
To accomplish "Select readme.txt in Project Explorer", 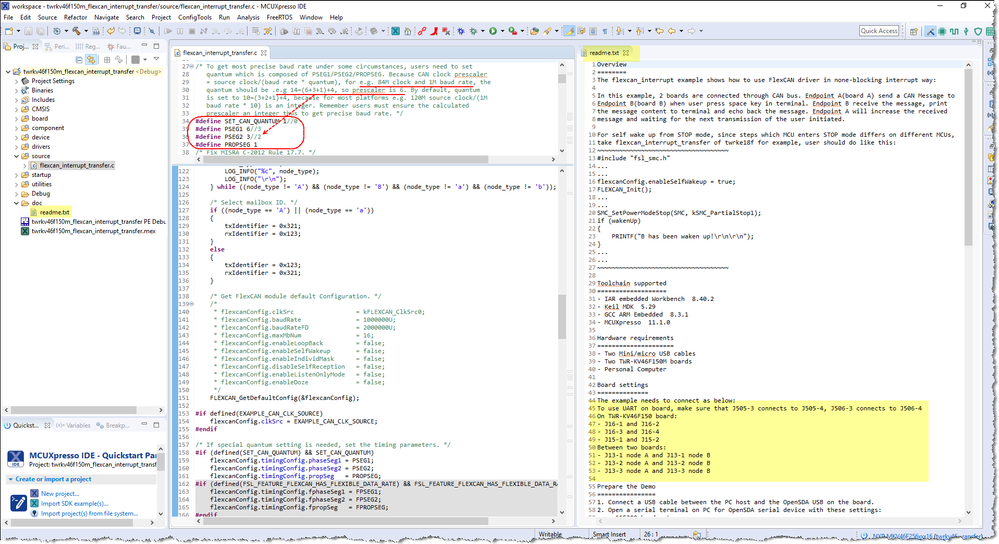I will click(x=54, y=212).
